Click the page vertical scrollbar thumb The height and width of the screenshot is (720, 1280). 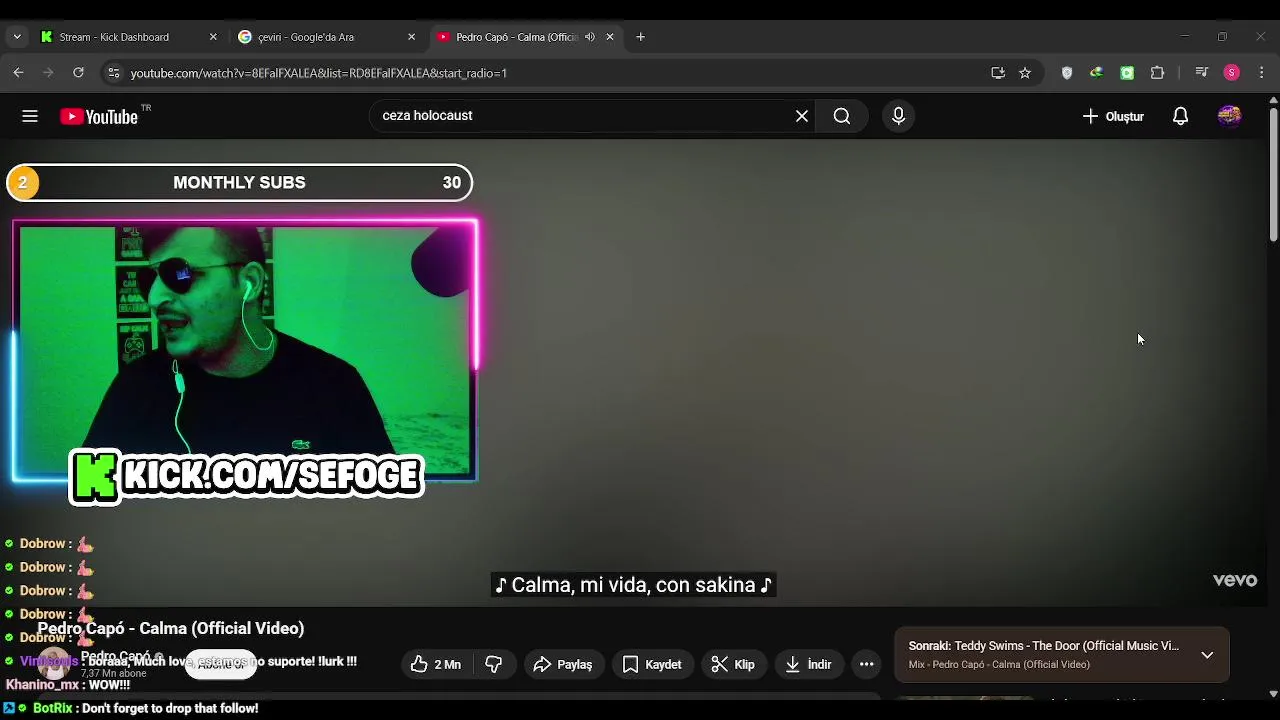tap(1273, 174)
